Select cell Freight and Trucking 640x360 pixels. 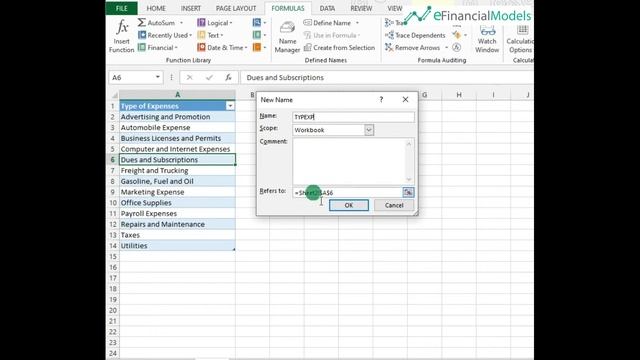[177, 170]
